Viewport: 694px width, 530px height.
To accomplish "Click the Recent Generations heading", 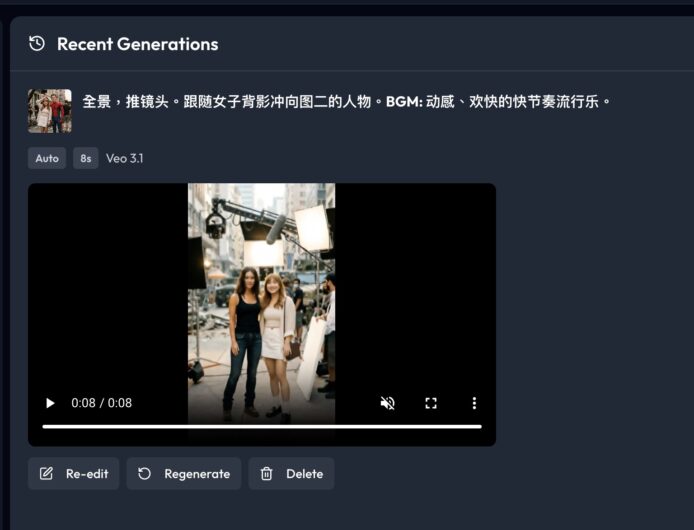I will [137, 44].
